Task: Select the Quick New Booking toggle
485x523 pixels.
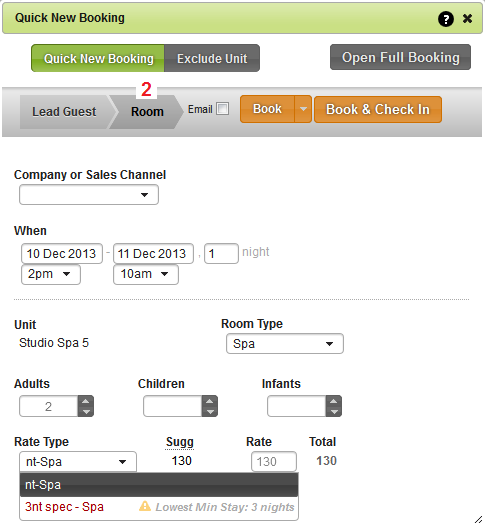Action: pyautogui.click(x=98, y=58)
